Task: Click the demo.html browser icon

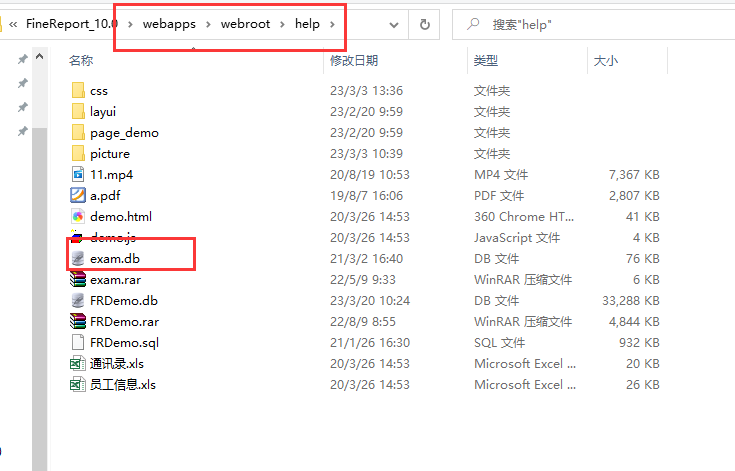Action: point(78,216)
